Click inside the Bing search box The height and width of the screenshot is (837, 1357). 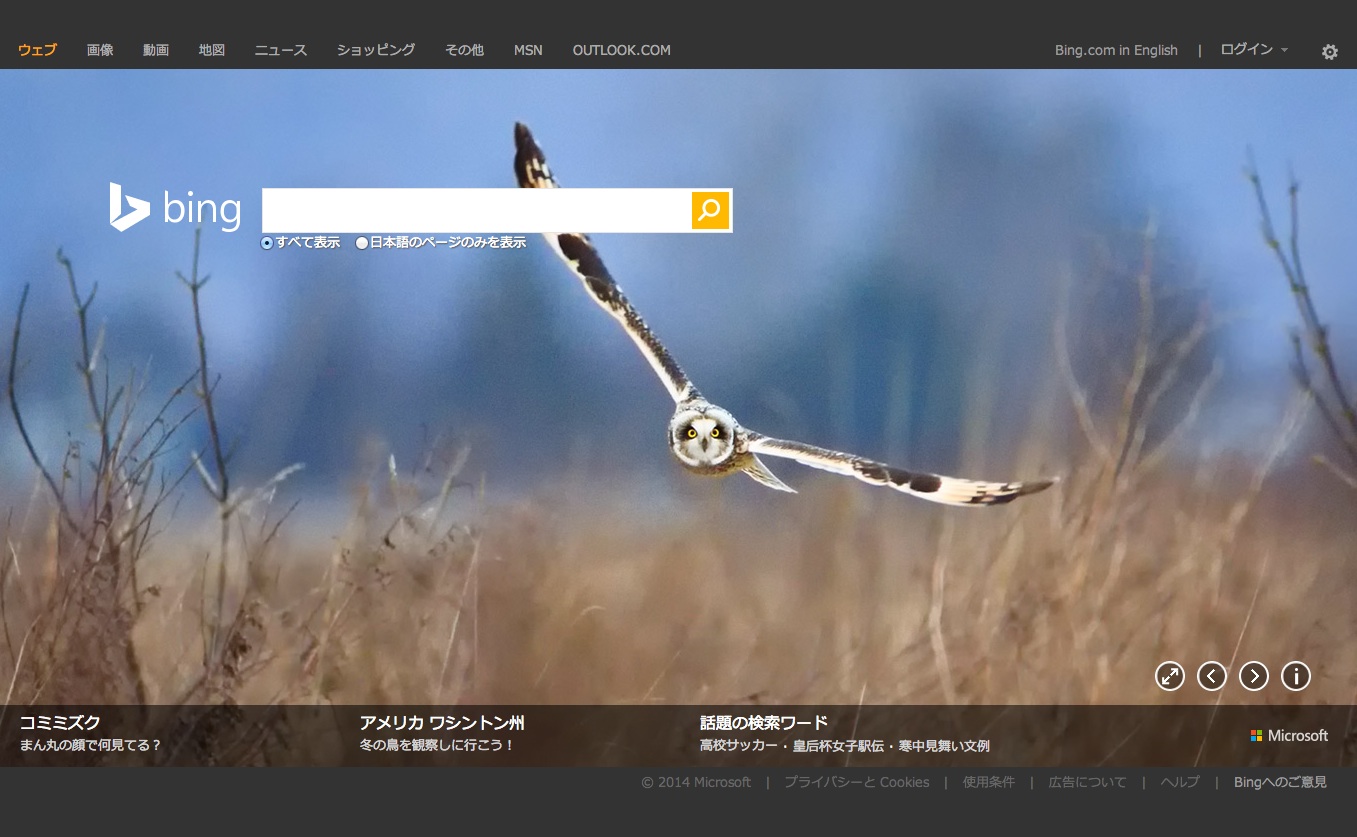coord(476,210)
